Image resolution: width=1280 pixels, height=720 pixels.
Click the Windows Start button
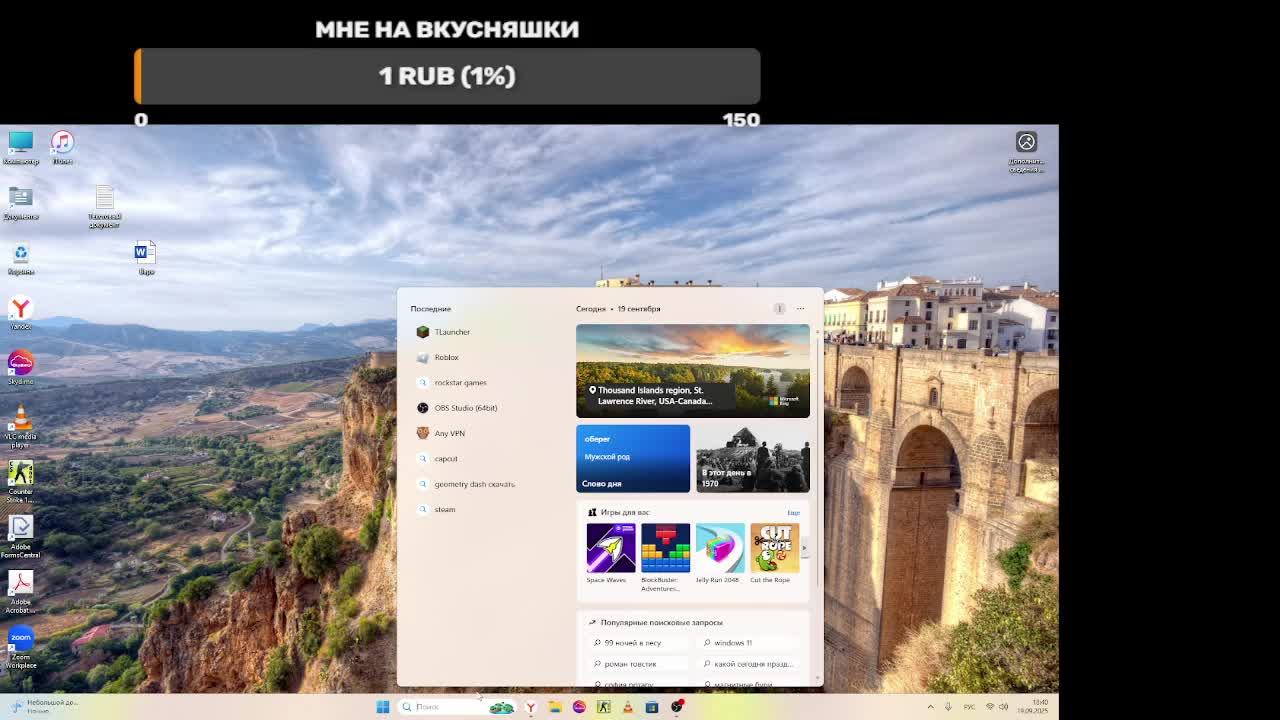tap(382, 707)
